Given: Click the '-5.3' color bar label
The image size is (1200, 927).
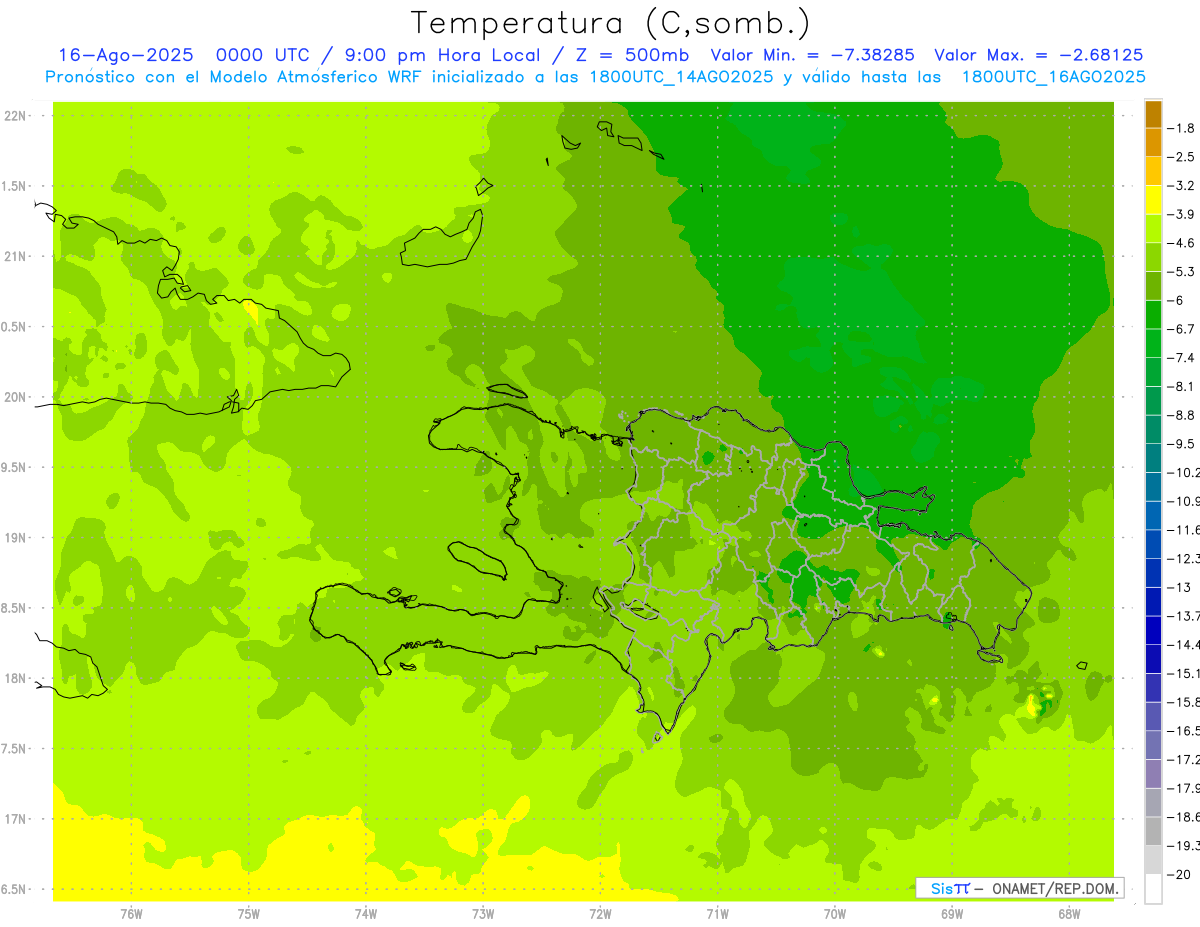Looking at the screenshot, I should pos(1181,272).
